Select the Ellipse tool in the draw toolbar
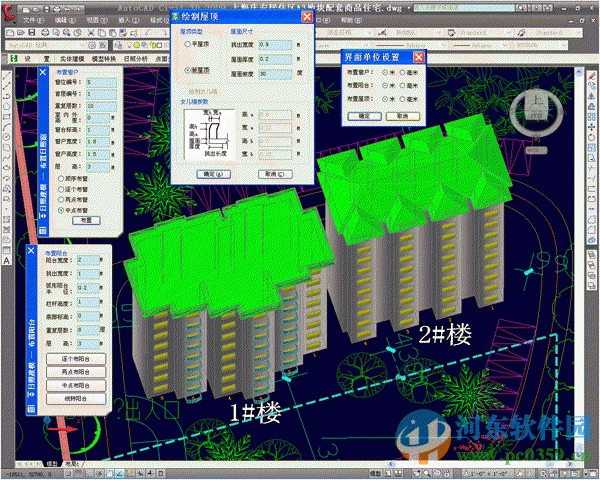Screen dimensions: 600x480 coord(7,168)
